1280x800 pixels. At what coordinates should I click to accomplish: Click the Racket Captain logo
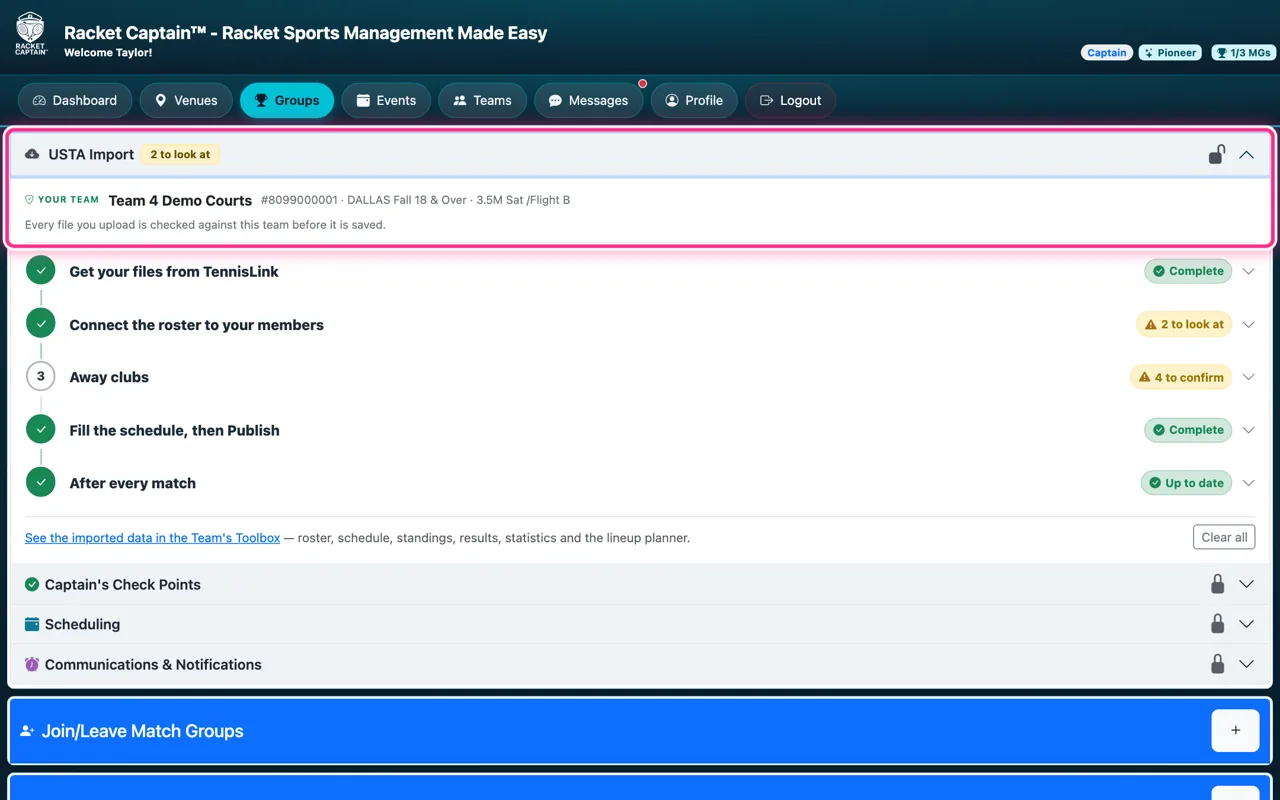(x=31, y=34)
